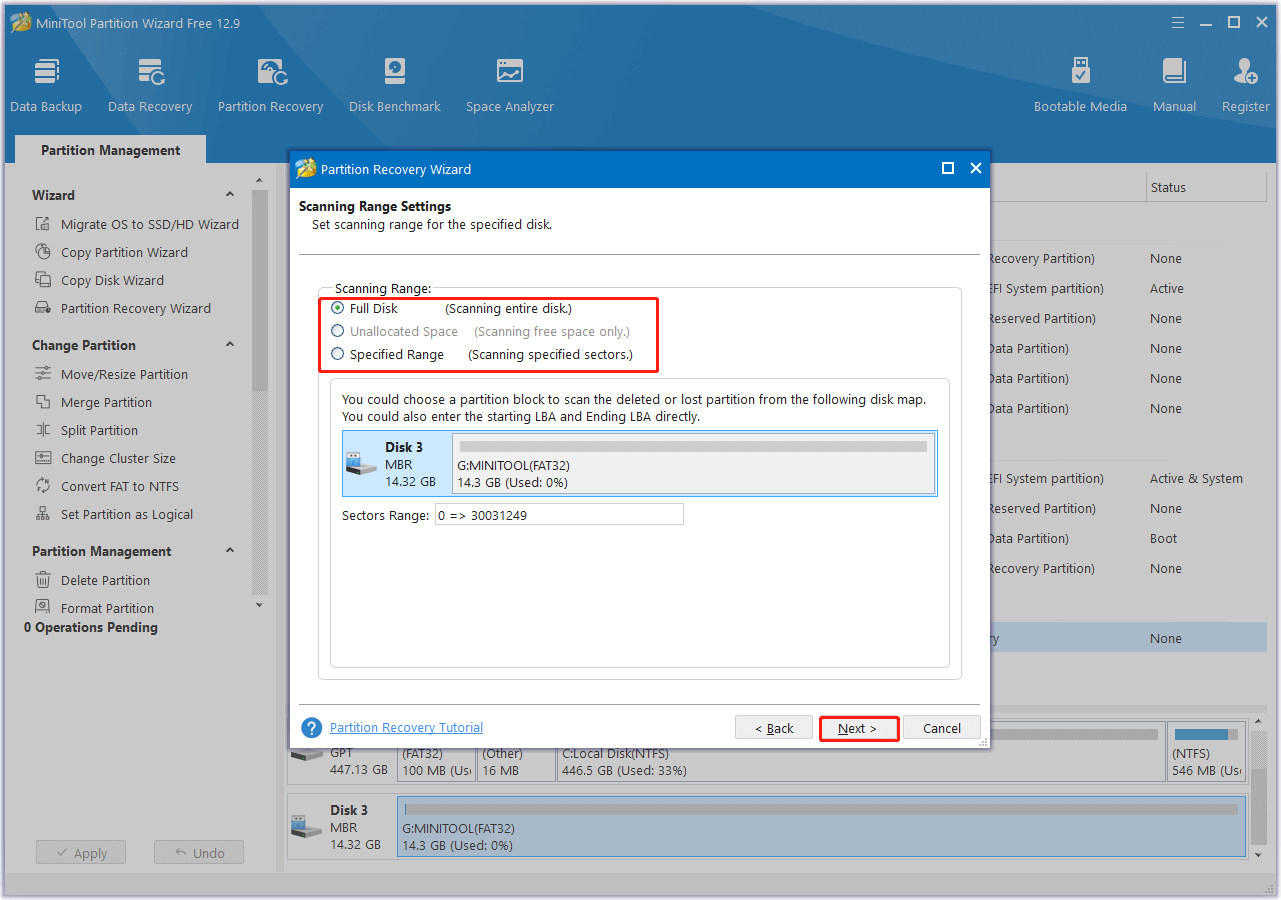Image resolution: width=1281 pixels, height=900 pixels.
Task: Choose the Specified Range scan option
Action: coord(337,354)
